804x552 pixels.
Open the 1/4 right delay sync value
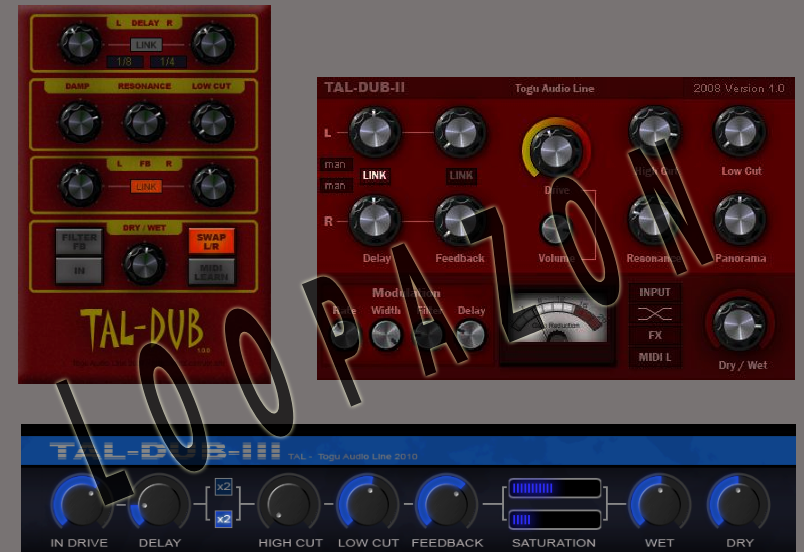[x=168, y=62]
